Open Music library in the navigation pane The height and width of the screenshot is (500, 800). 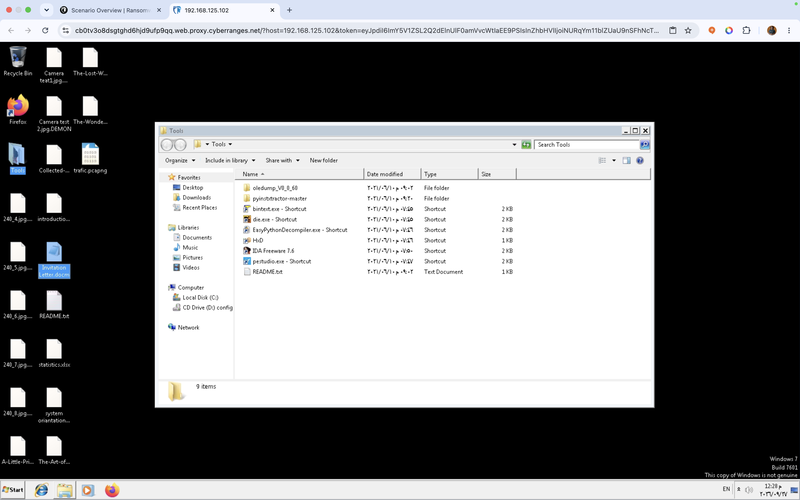click(190, 247)
